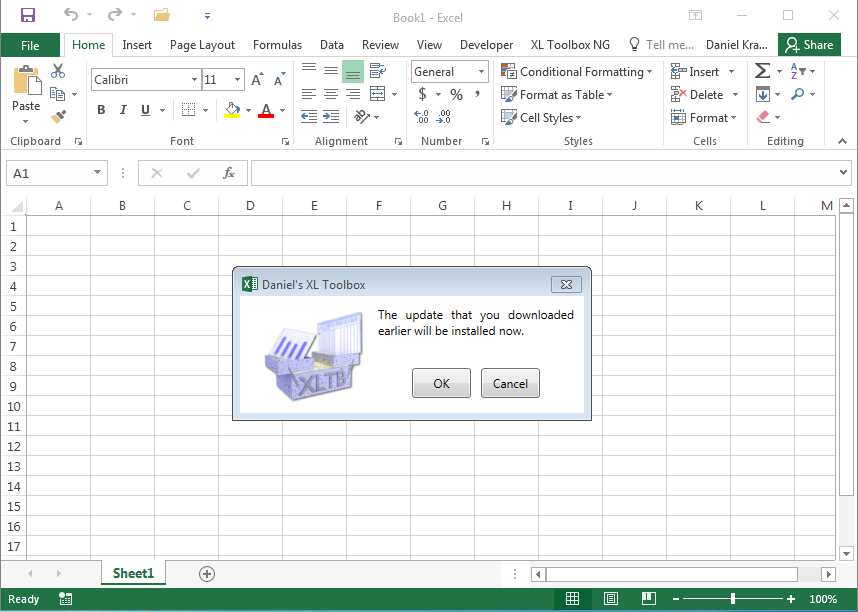Click the Undo arrow icon
Image resolution: width=858 pixels, height=612 pixels.
[x=71, y=14]
